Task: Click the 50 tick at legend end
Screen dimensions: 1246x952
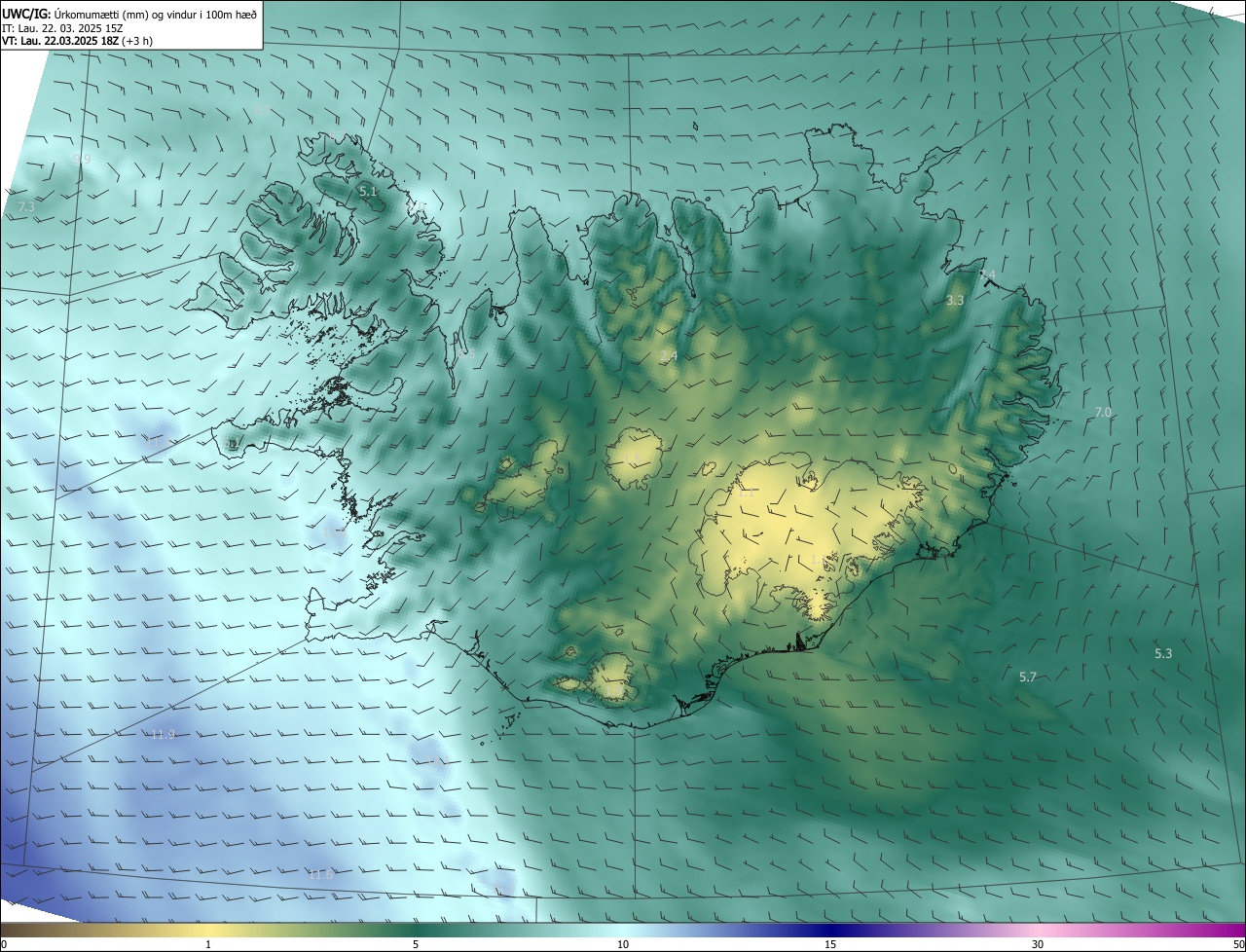Action: [x=1238, y=944]
